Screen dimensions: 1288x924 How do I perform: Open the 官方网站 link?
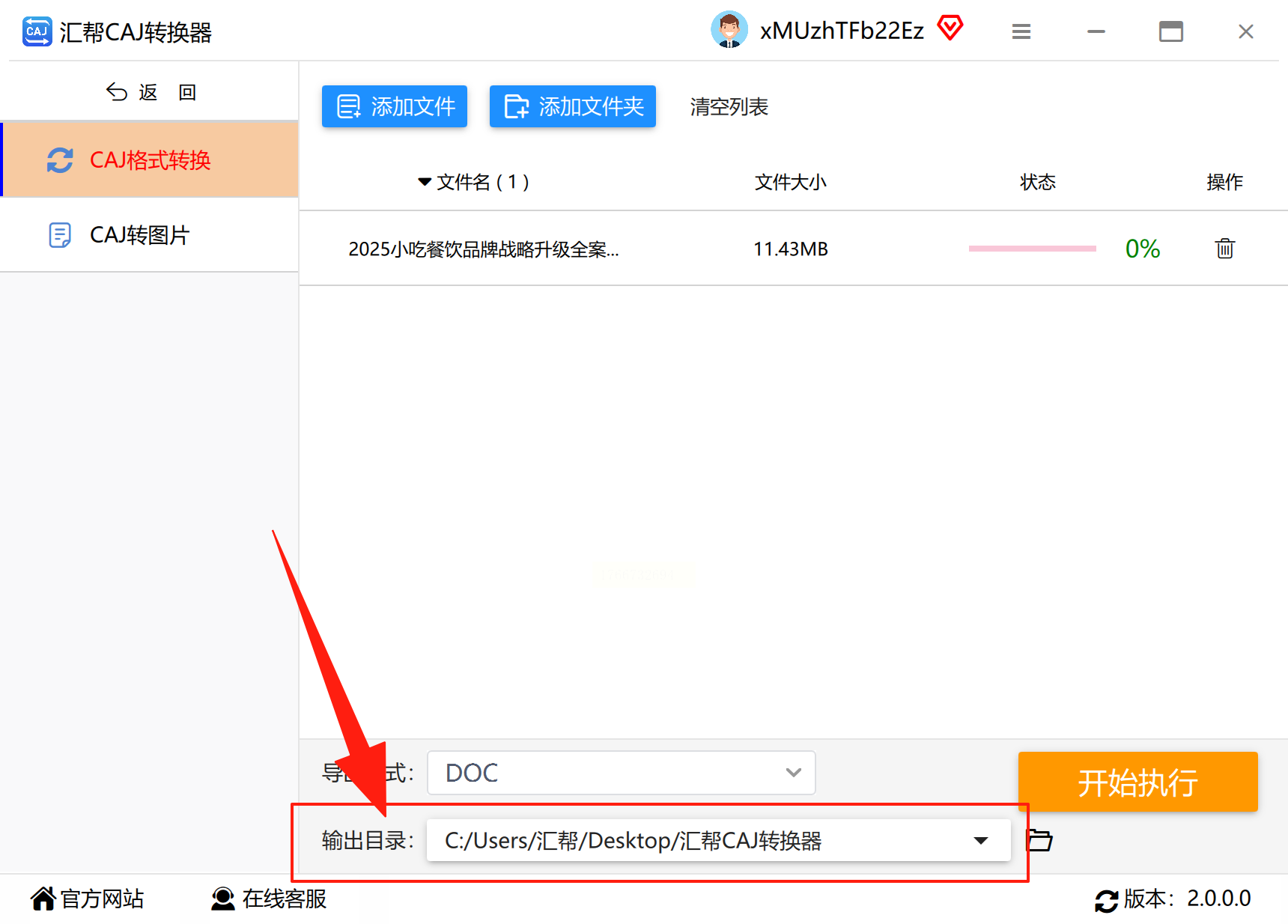pyautogui.click(x=88, y=899)
